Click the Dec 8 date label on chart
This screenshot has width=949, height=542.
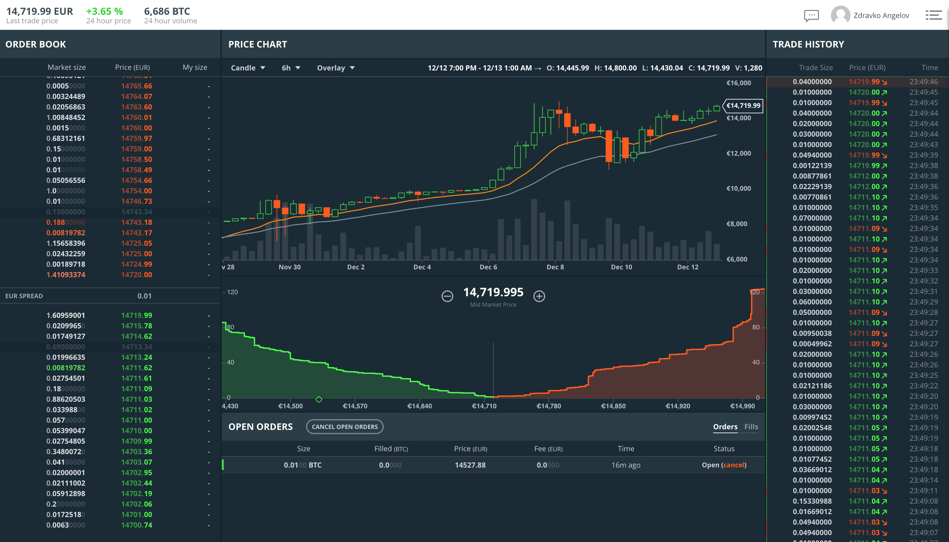(x=555, y=267)
